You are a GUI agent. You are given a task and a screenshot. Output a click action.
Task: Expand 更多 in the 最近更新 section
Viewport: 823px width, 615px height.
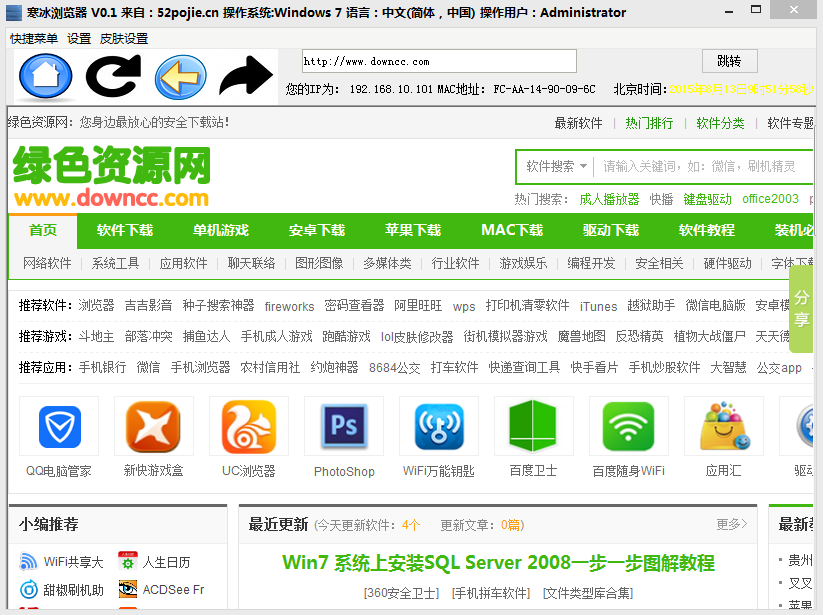tap(729, 523)
